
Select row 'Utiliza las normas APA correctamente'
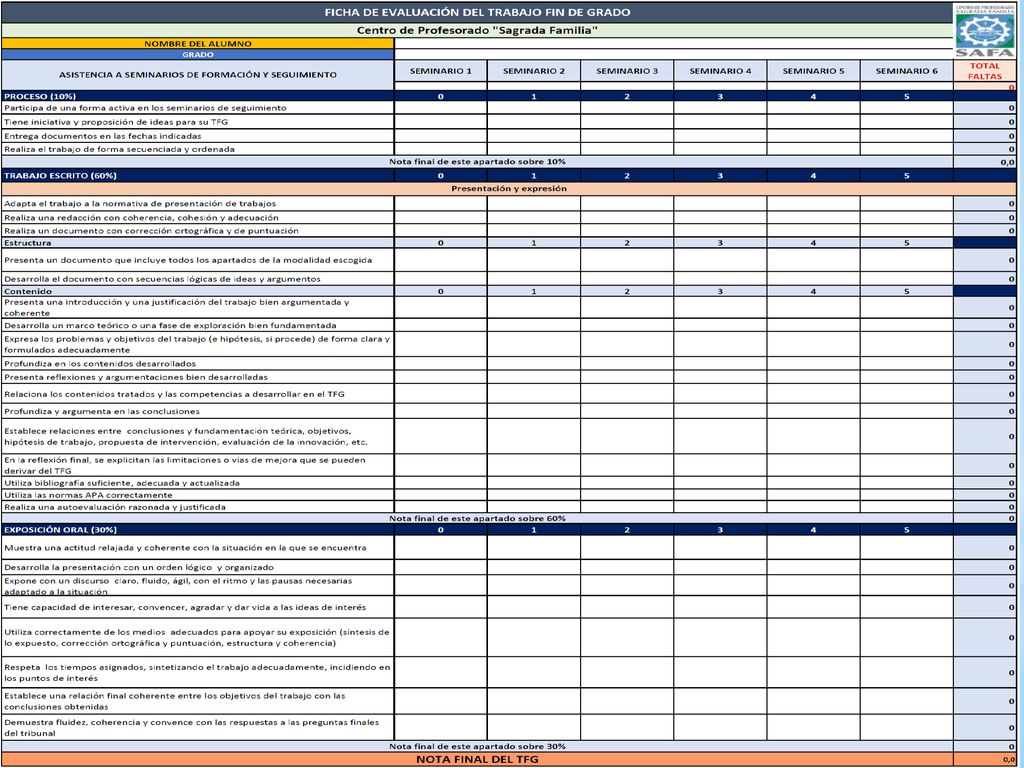click(x=509, y=495)
